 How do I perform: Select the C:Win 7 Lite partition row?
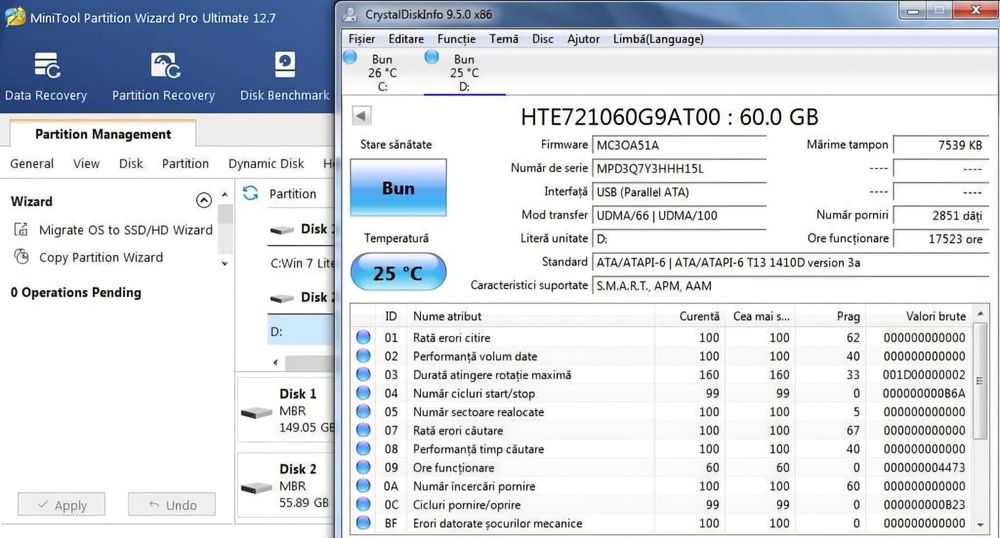(x=301, y=263)
